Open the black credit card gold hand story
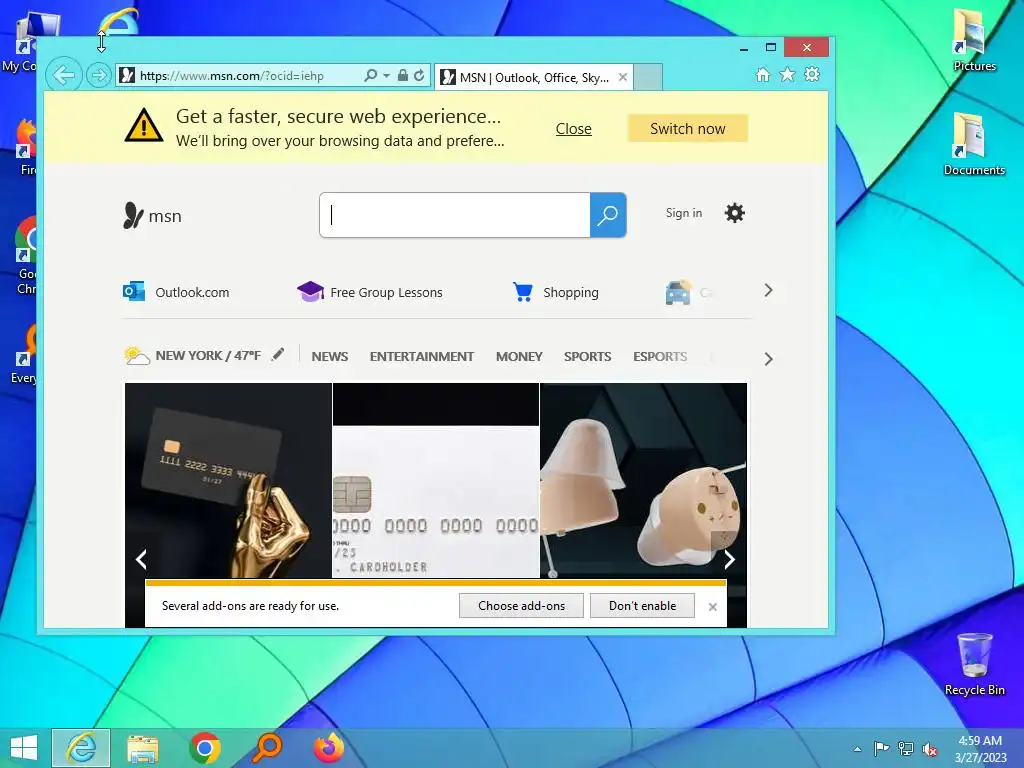Image resolution: width=1024 pixels, height=768 pixels. click(x=229, y=480)
